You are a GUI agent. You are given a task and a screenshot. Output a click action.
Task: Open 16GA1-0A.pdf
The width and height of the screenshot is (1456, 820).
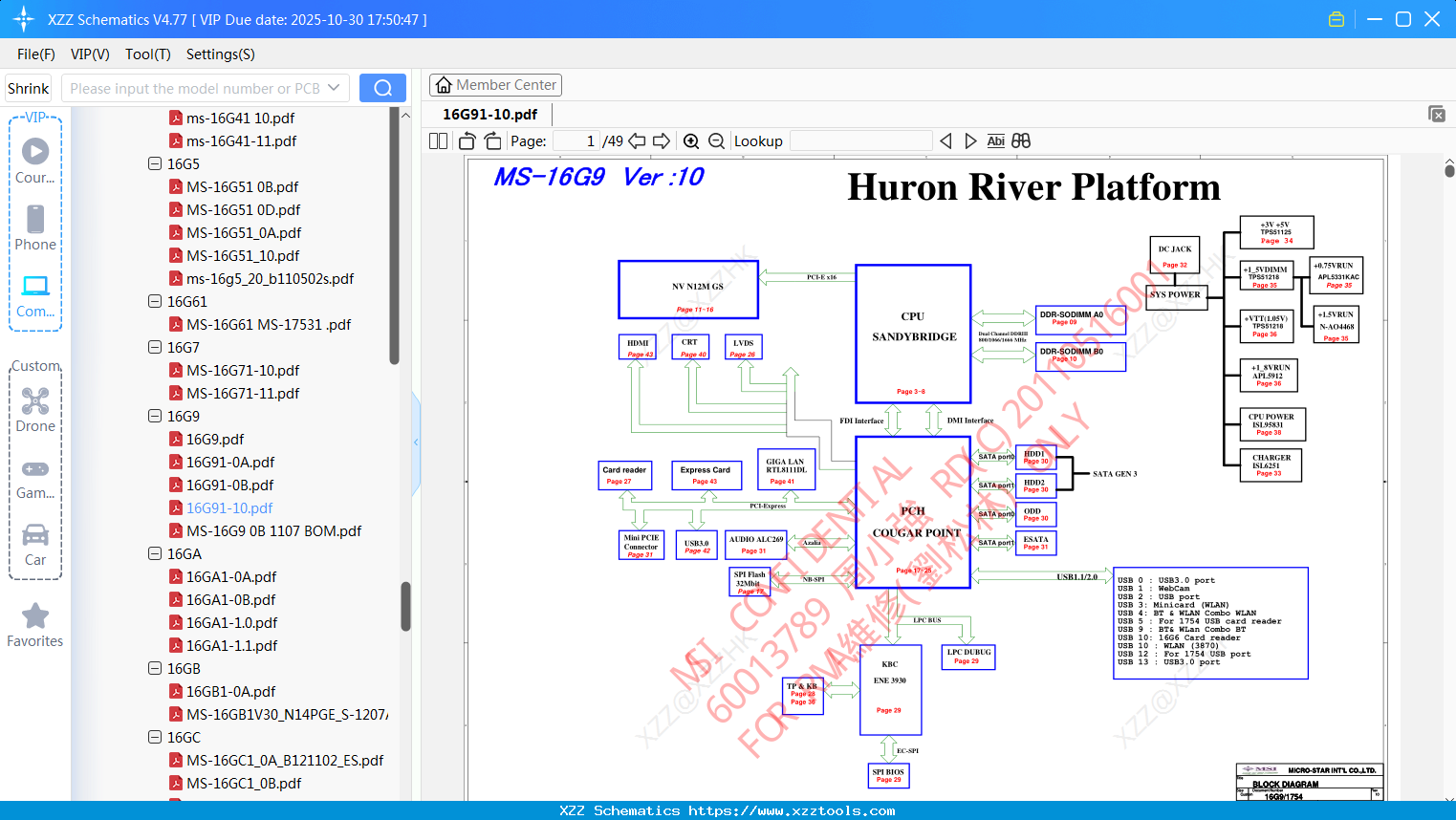click(x=231, y=576)
